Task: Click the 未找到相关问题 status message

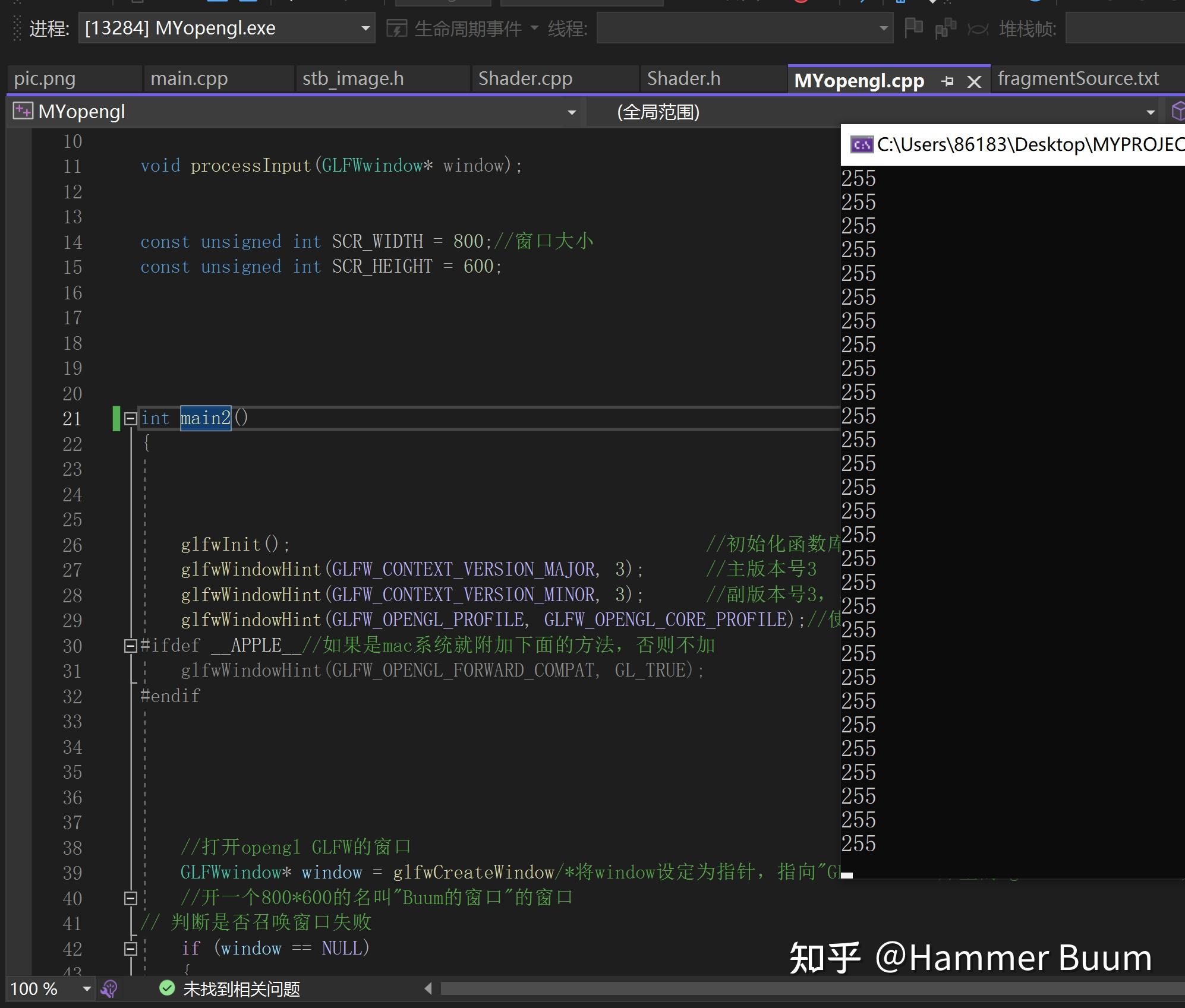Action: click(239, 988)
